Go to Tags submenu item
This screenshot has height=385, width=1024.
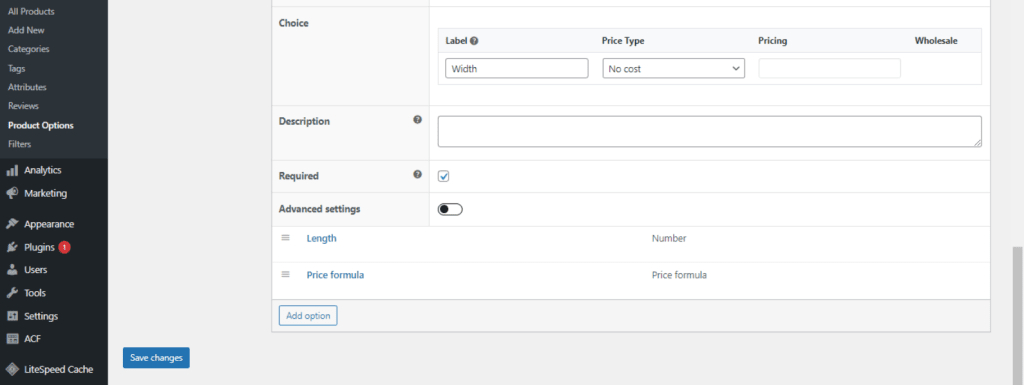point(17,68)
